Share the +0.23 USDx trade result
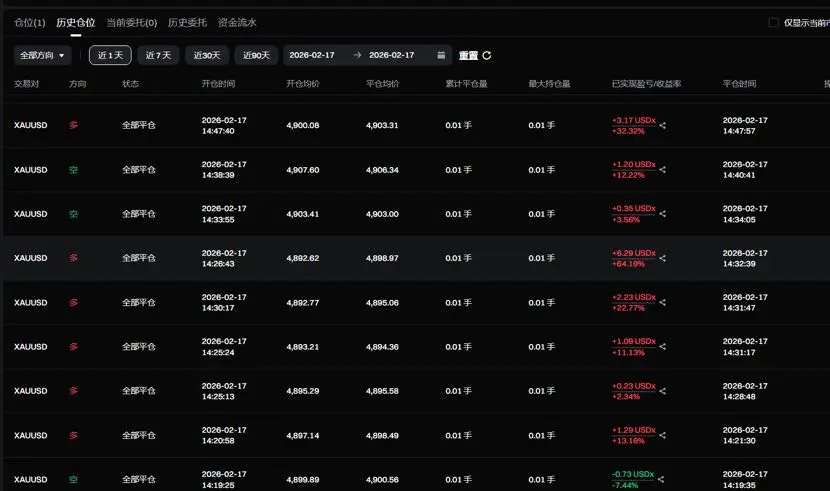 coord(663,391)
